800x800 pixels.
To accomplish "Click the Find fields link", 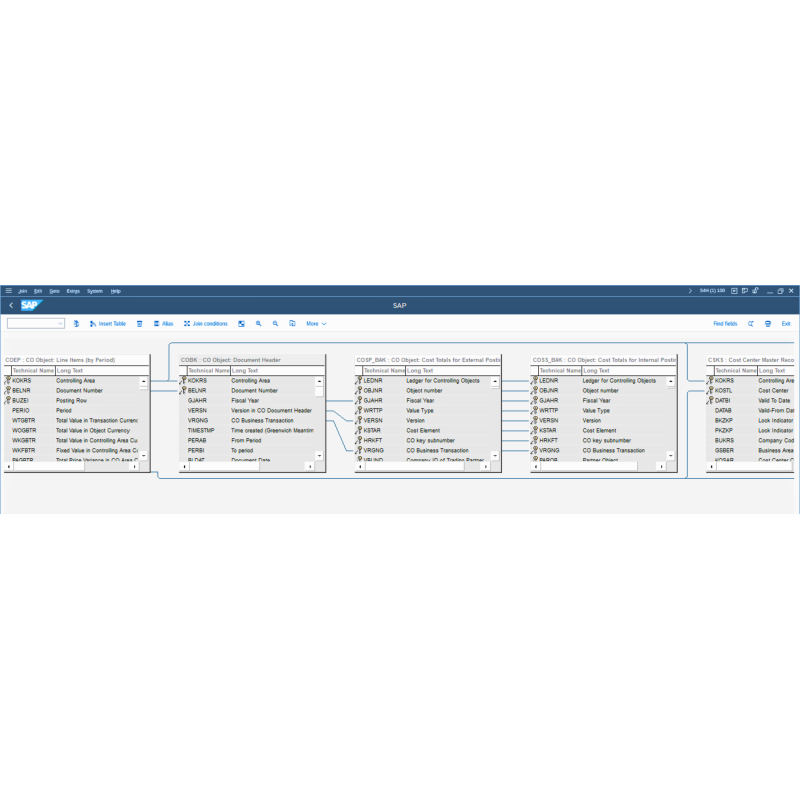I will (x=726, y=324).
